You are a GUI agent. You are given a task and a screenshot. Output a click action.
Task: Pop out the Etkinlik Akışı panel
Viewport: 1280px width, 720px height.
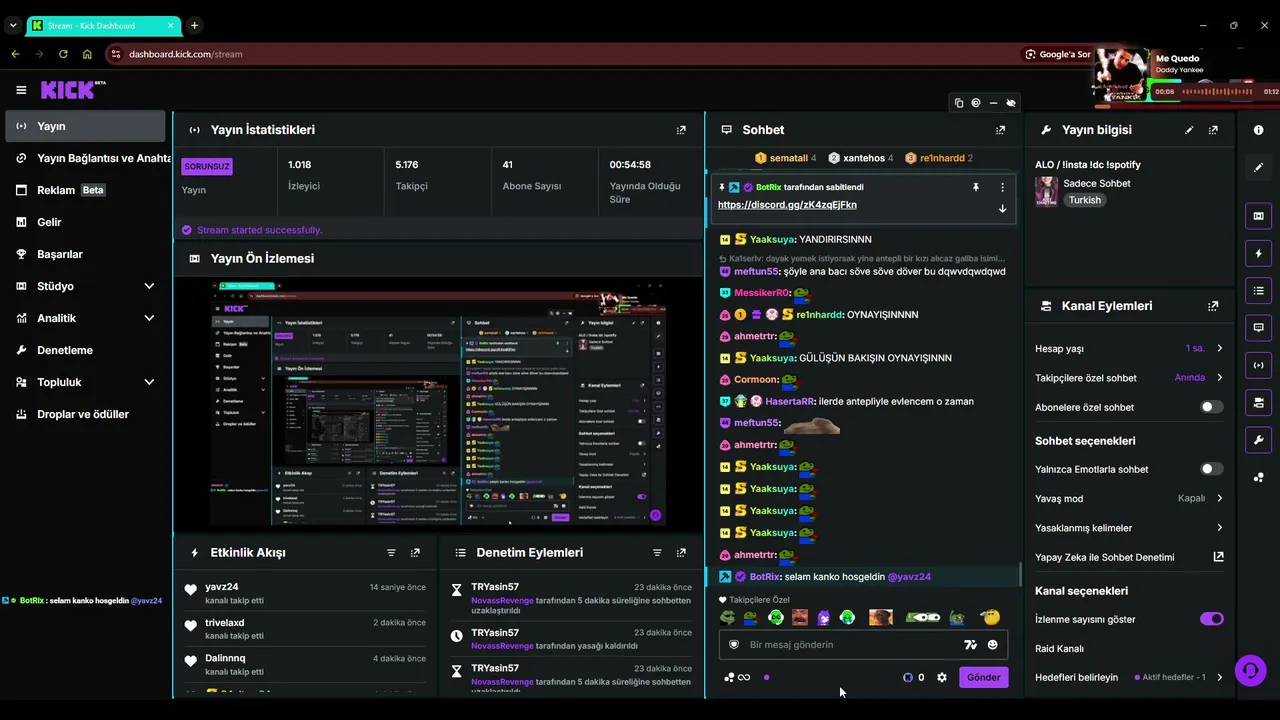pos(415,553)
